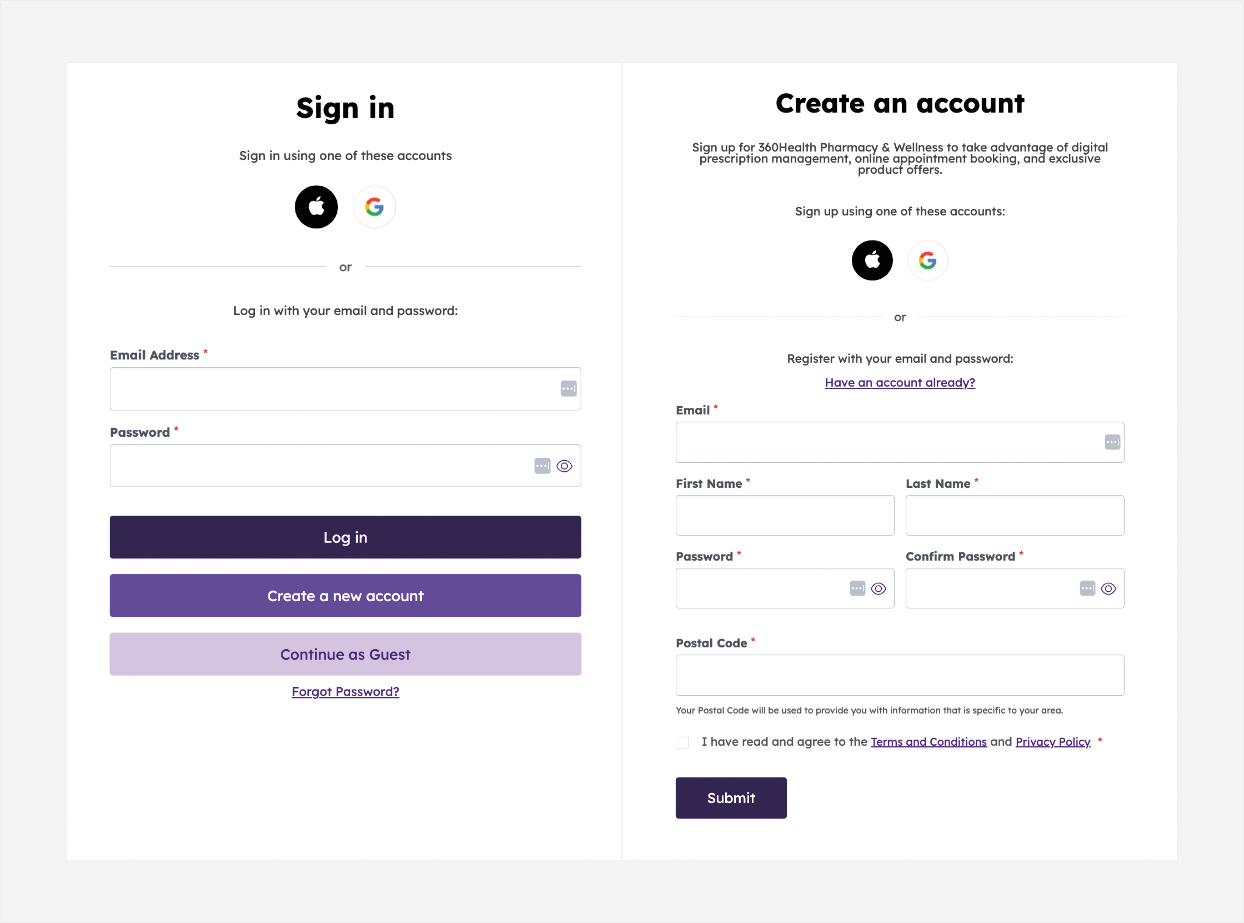Click Have an account already link
This screenshot has height=923, width=1244.
(899, 382)
